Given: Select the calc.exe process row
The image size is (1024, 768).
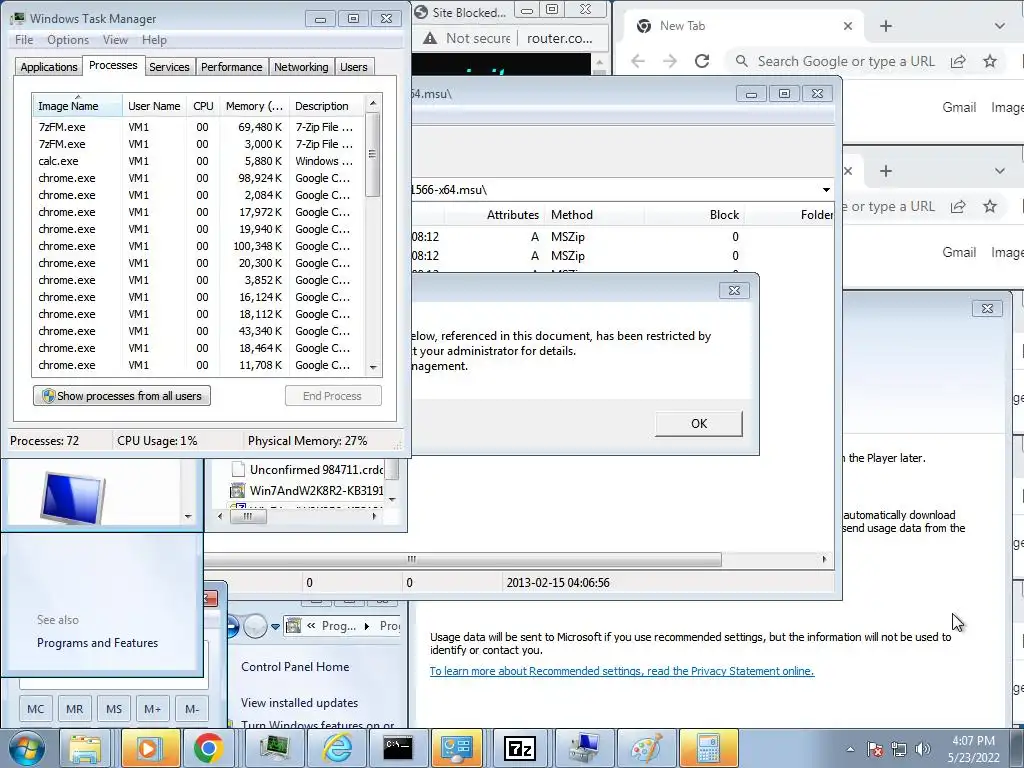Looking at the screenshot, I should pos(199,161).
